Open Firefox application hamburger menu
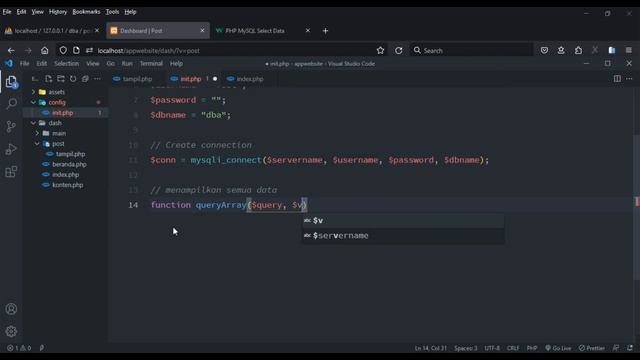640x360 pixels. click(629, 51)
